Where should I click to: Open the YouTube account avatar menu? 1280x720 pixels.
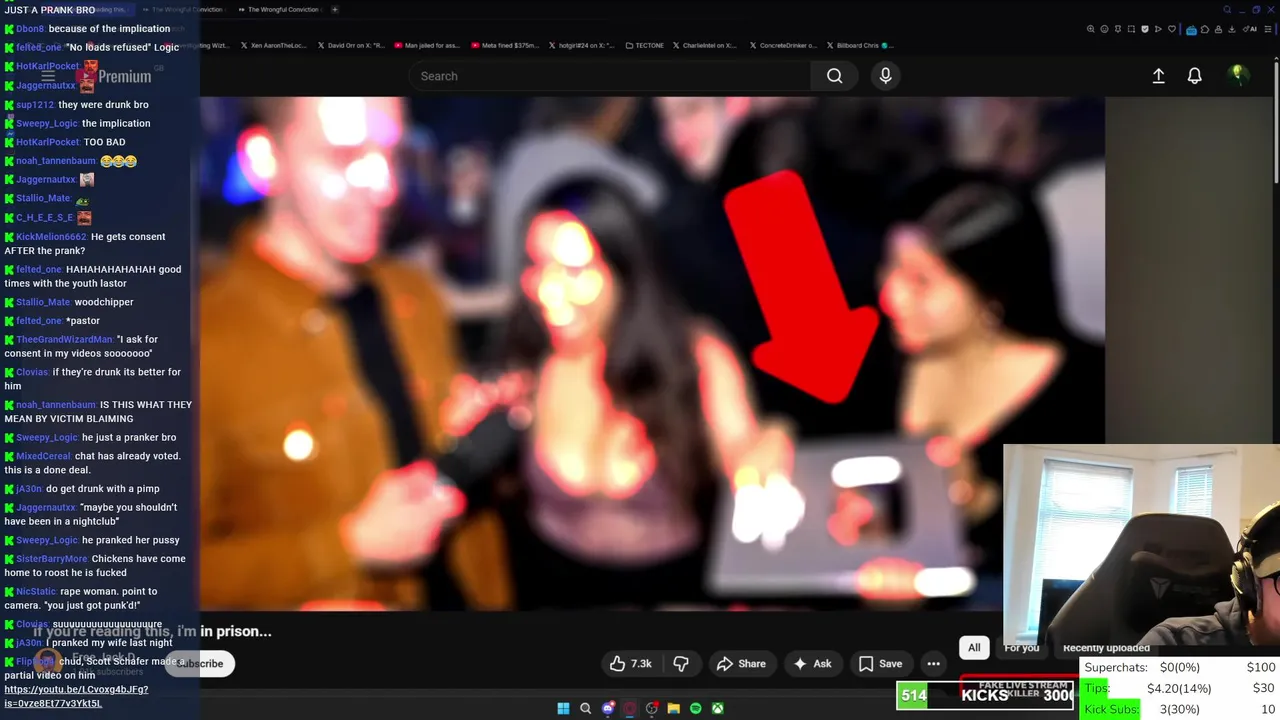click(1238, 75)
